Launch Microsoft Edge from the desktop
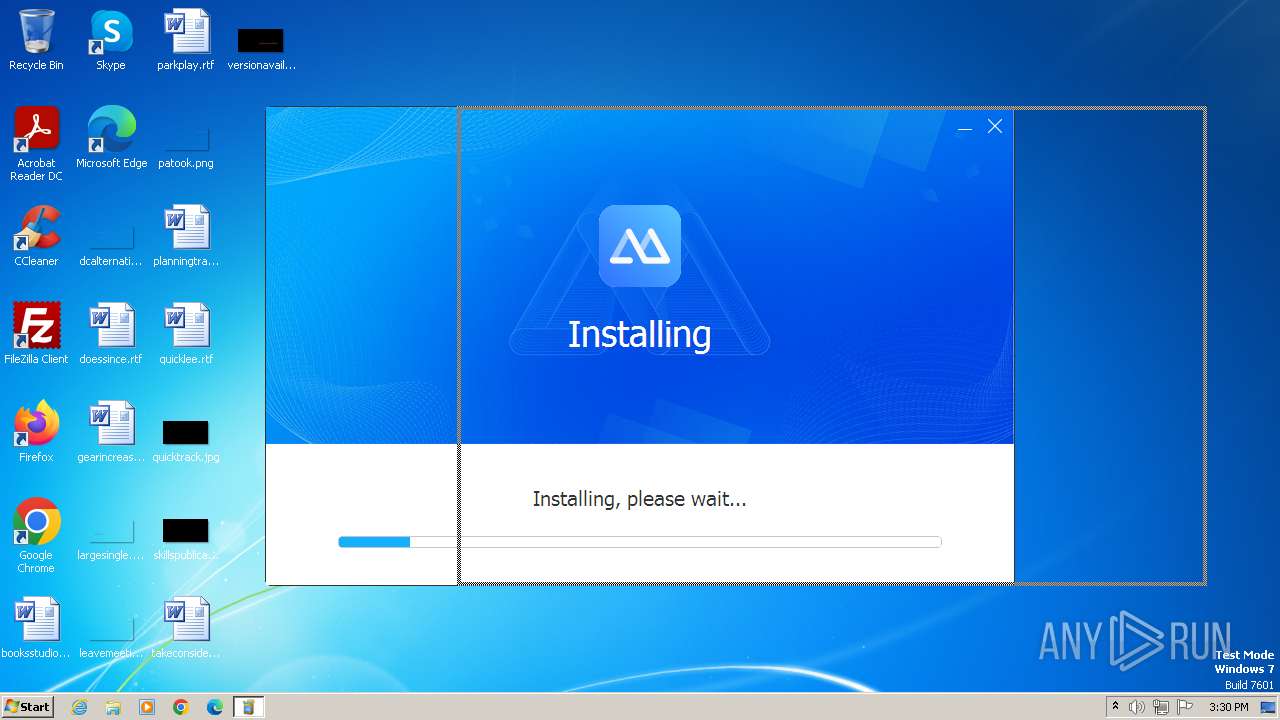 [x=112, y=138]
